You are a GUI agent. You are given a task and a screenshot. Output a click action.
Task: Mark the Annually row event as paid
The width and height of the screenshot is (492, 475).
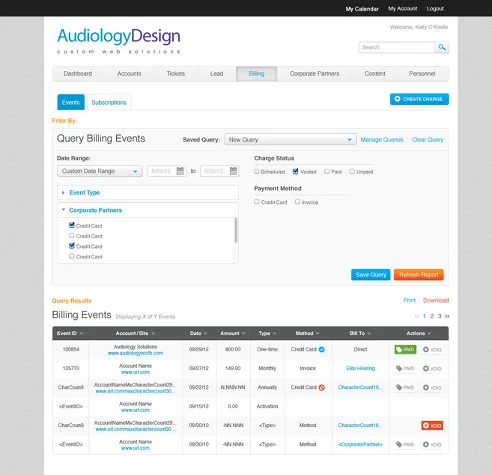tap(405, 387)
